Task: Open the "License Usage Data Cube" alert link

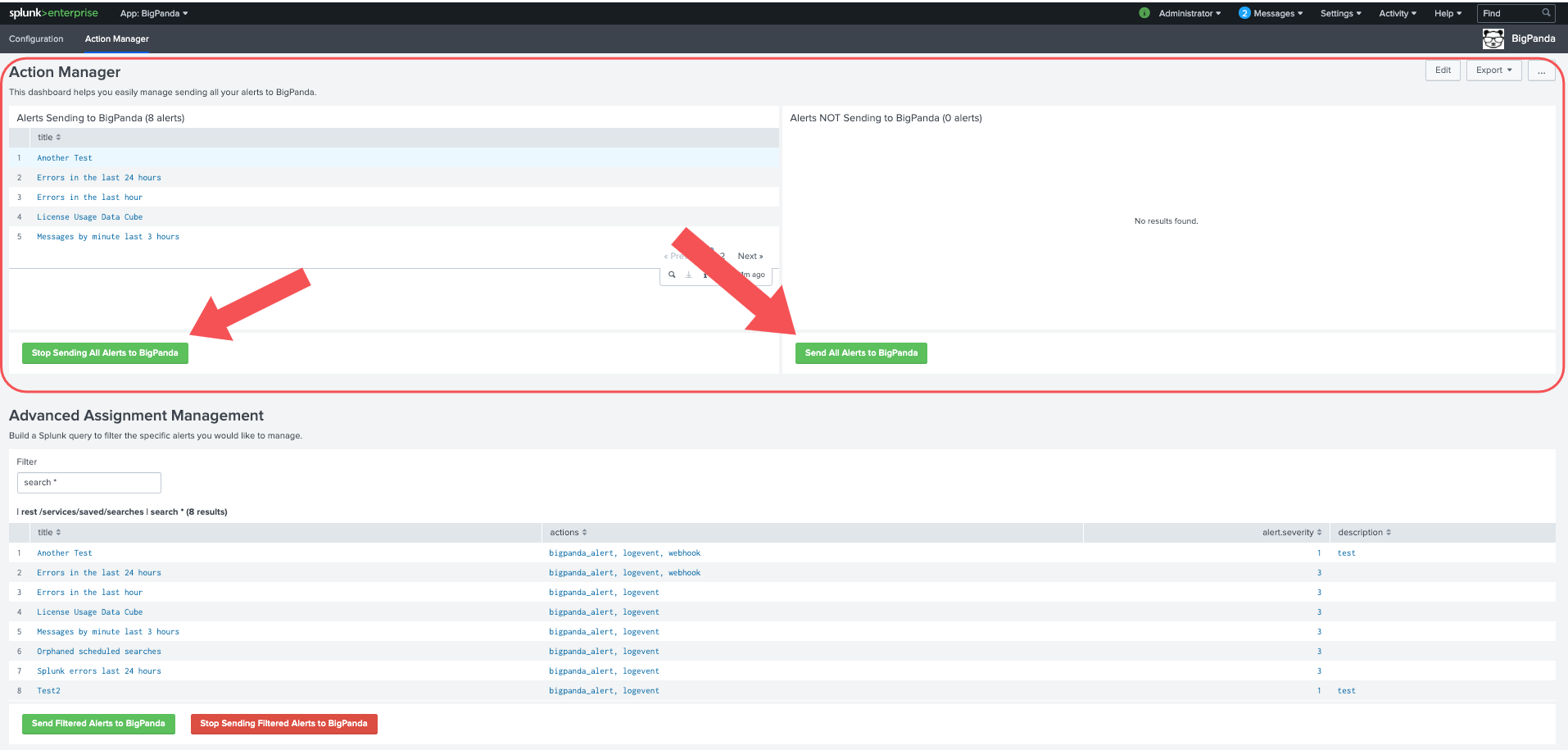Action: (89, 216)
